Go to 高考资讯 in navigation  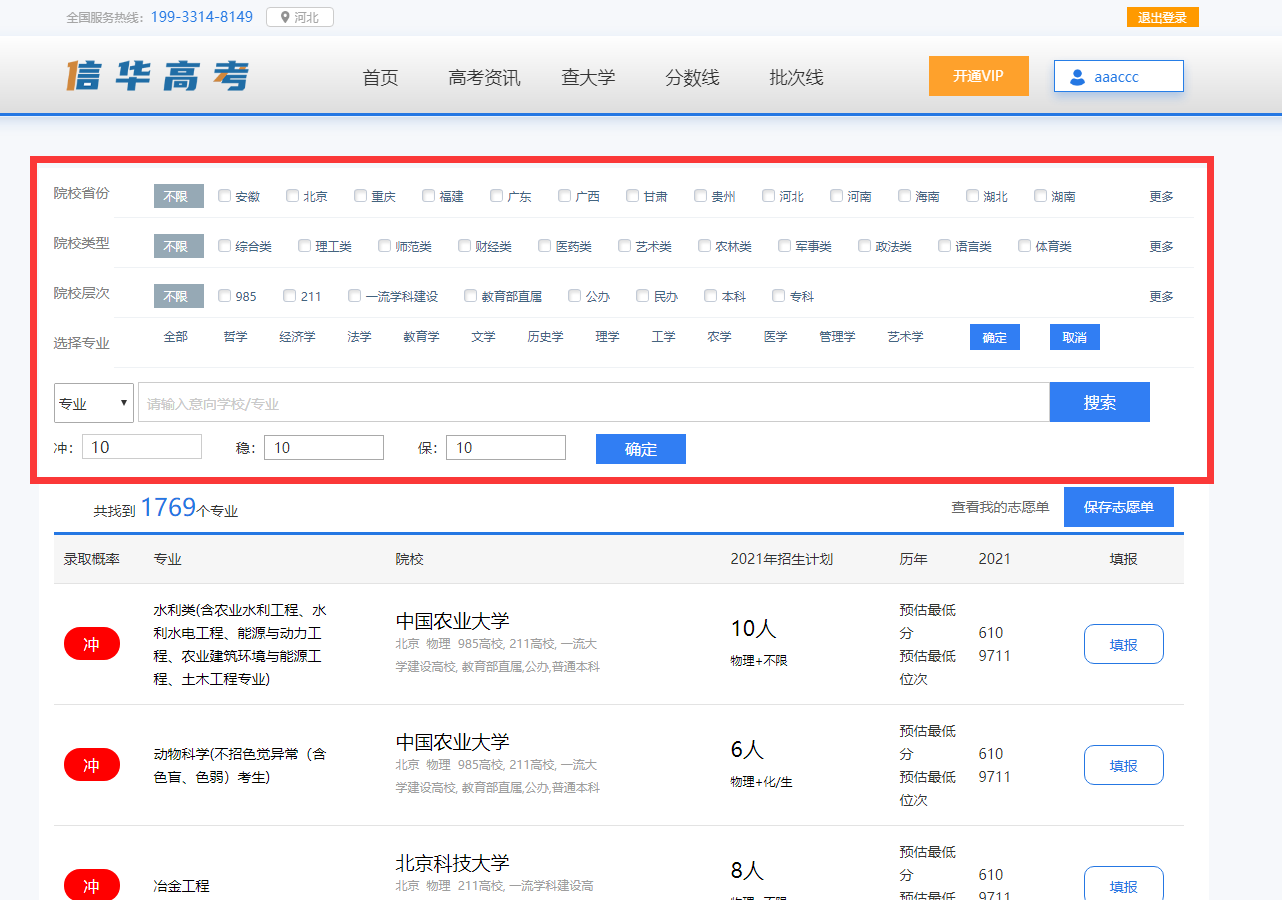pyautogui.click(x=485, y=78)
